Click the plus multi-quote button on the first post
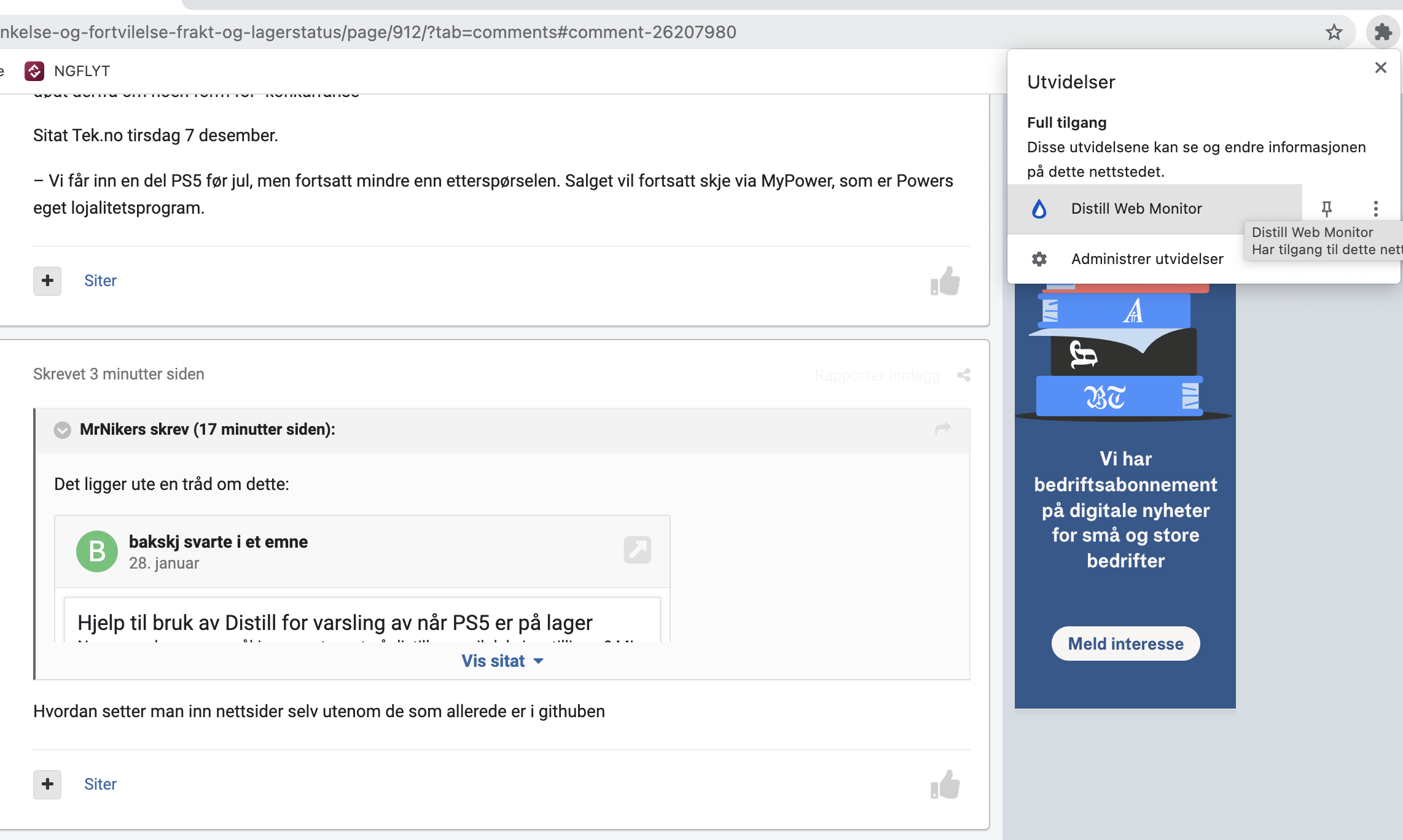Image resolution: width=1403 pixels, height=840 pixels. tap(47, 281)
